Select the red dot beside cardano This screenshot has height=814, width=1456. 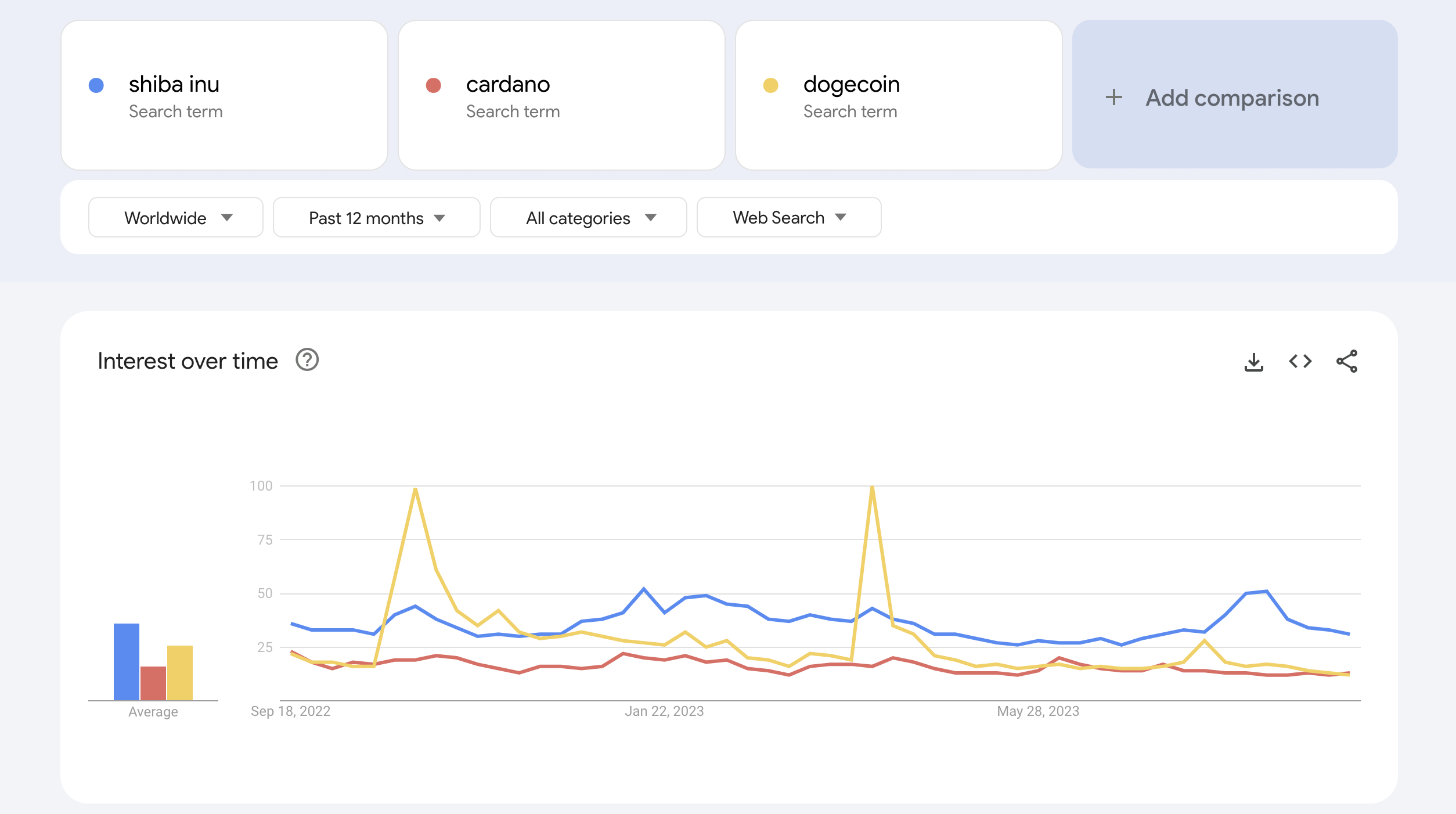pos(434,84)
